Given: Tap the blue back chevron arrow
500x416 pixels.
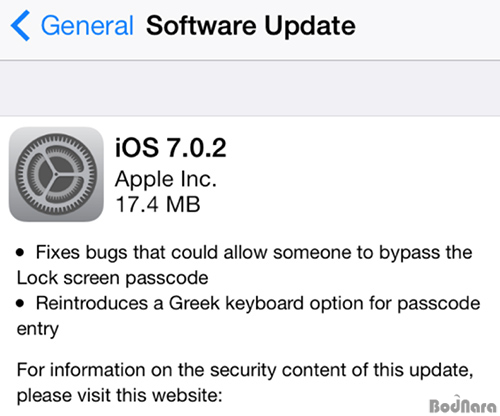Looking at the screenshot, I should click(20, 26).
